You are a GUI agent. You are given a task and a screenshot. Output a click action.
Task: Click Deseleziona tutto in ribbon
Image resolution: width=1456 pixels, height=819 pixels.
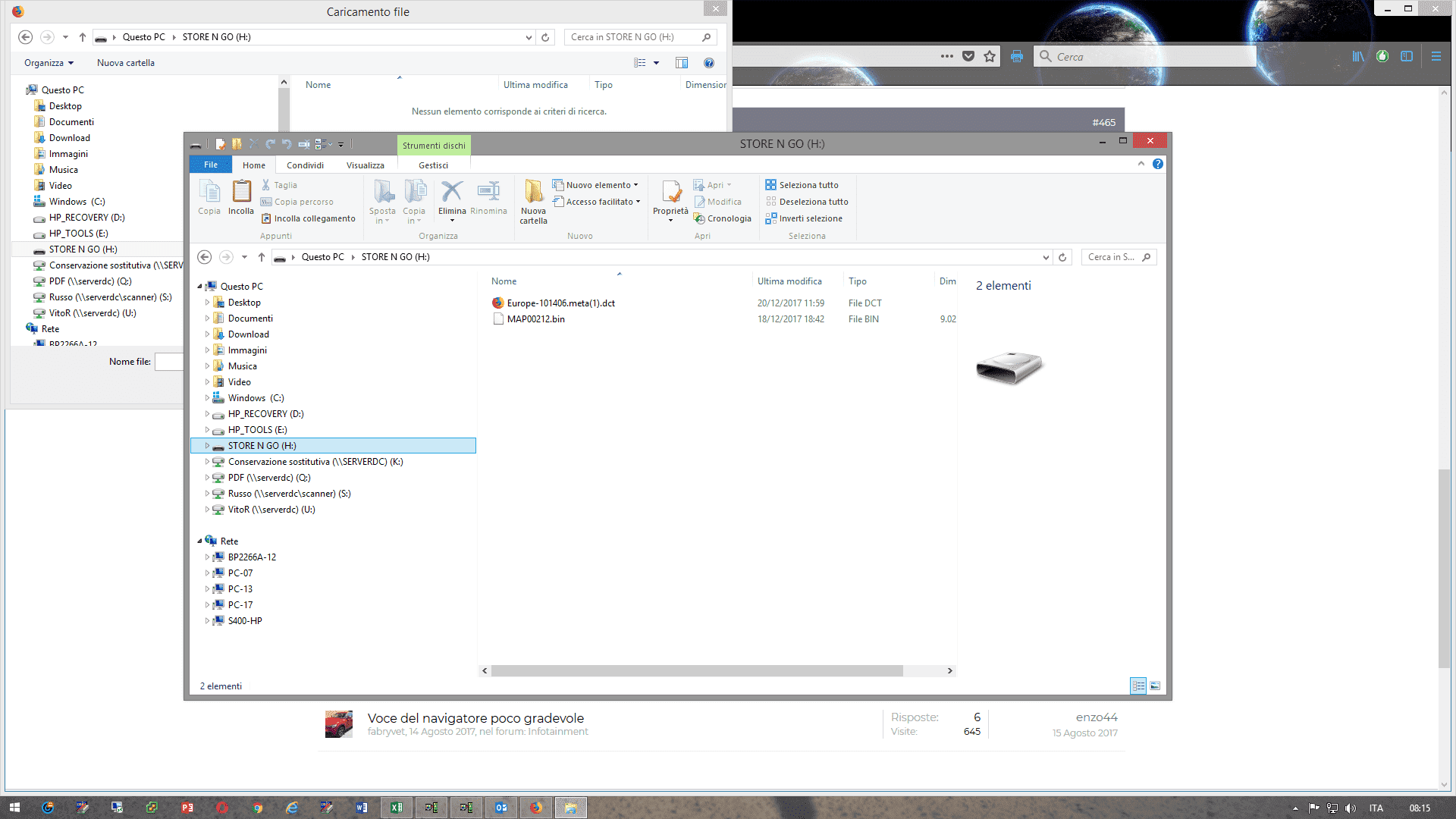pyautogui.click(x=807, y=202)
